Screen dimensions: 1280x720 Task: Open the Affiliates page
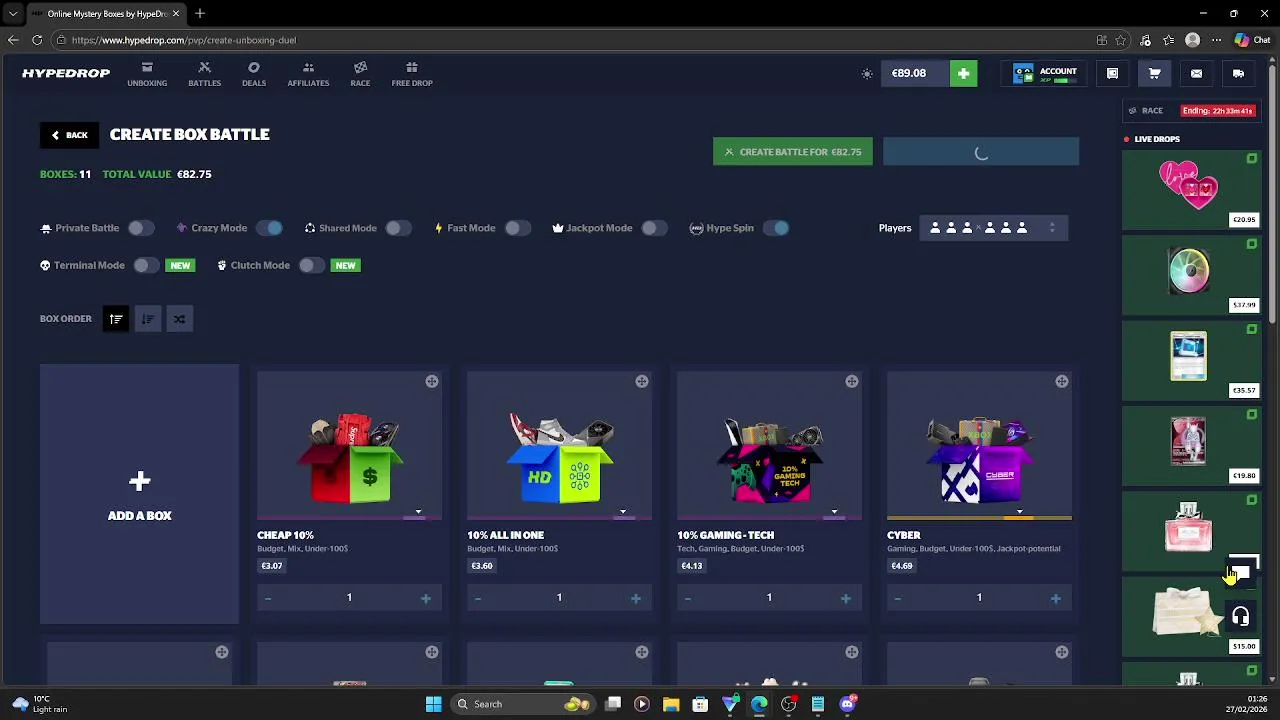coord(308,74)
